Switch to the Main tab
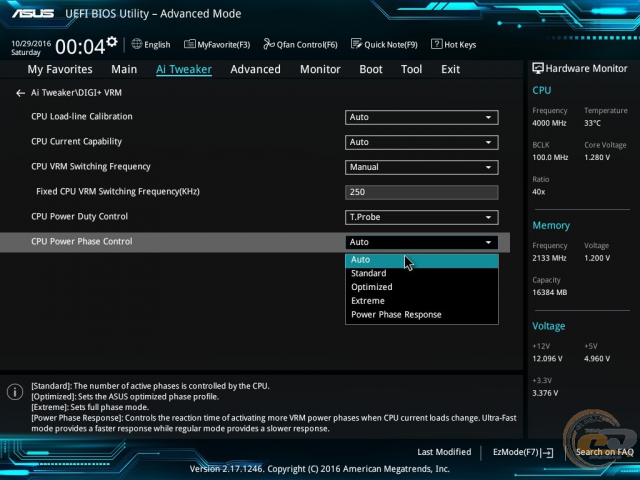 coord(124,69)
